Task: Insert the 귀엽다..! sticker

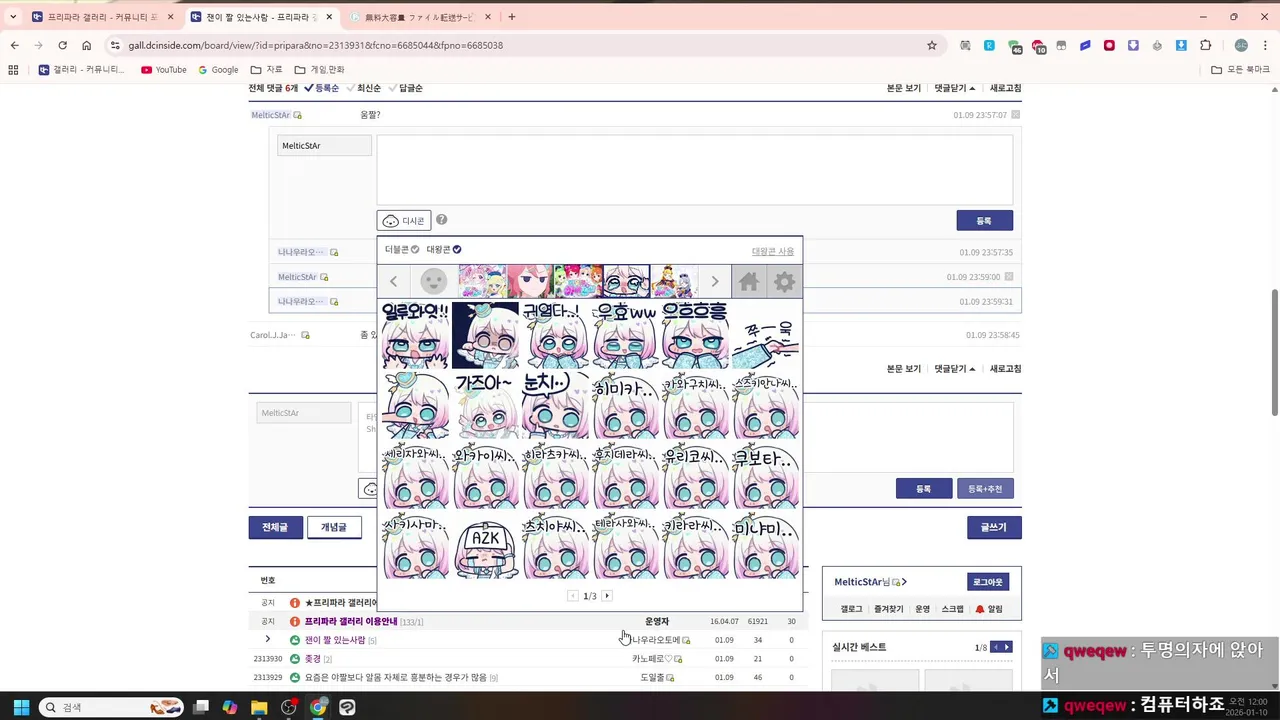Action: (555, 336)
